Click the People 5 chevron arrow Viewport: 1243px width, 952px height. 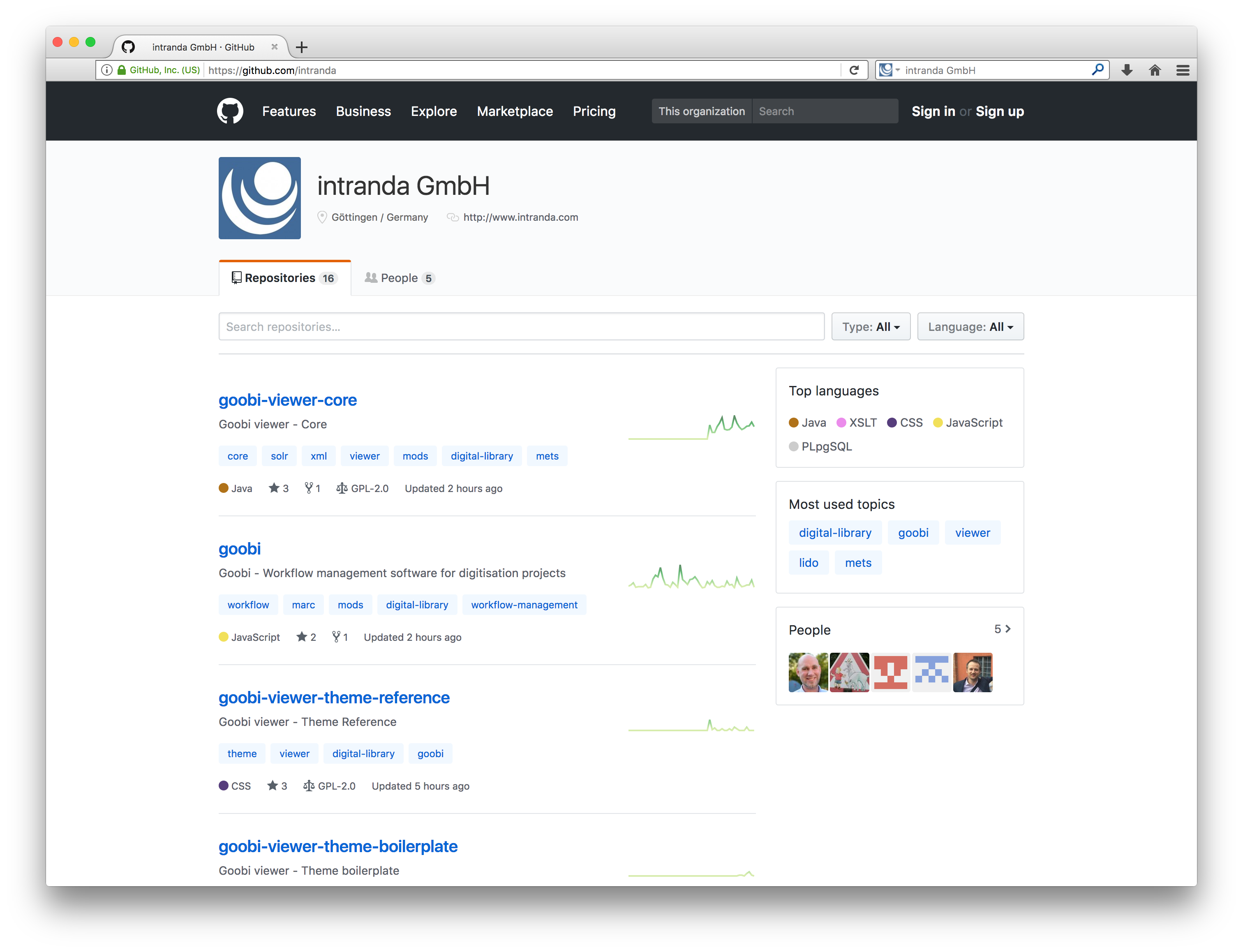pos(1002,629)
